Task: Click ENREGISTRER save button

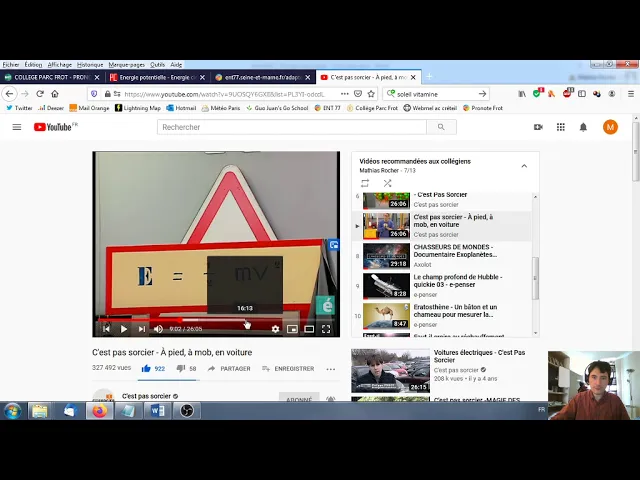Action: 288,369
